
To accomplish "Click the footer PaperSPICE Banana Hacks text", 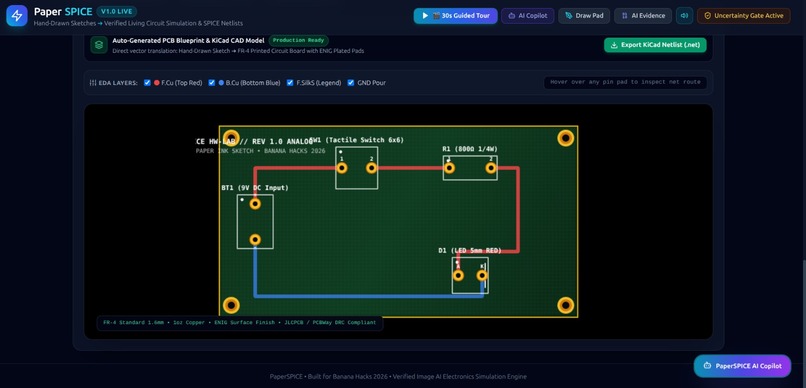I will (x=398, y=377).
